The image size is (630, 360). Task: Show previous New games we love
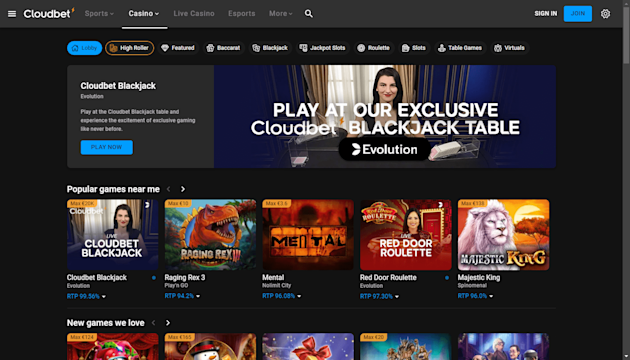tap(153, 323)
